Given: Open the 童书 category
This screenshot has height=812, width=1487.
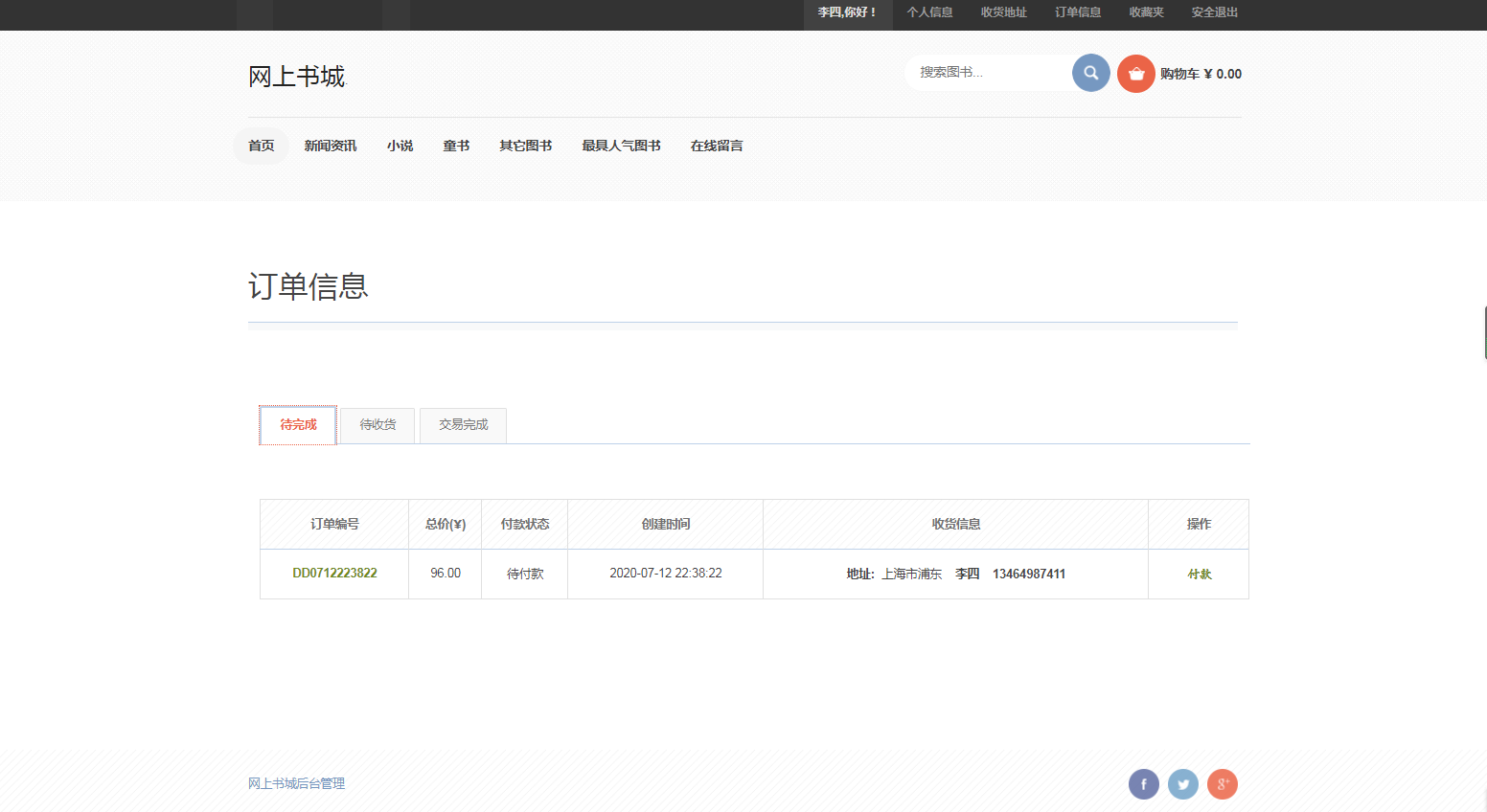Looking at the screenshot, I should 456,146.
